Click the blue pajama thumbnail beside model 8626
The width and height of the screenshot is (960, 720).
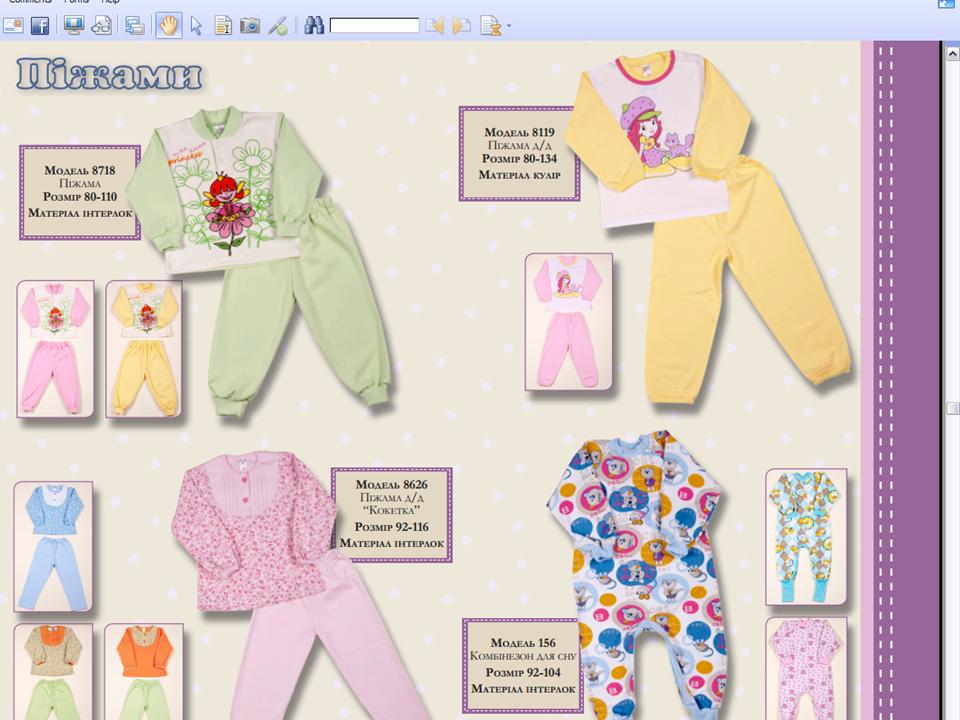53,546
